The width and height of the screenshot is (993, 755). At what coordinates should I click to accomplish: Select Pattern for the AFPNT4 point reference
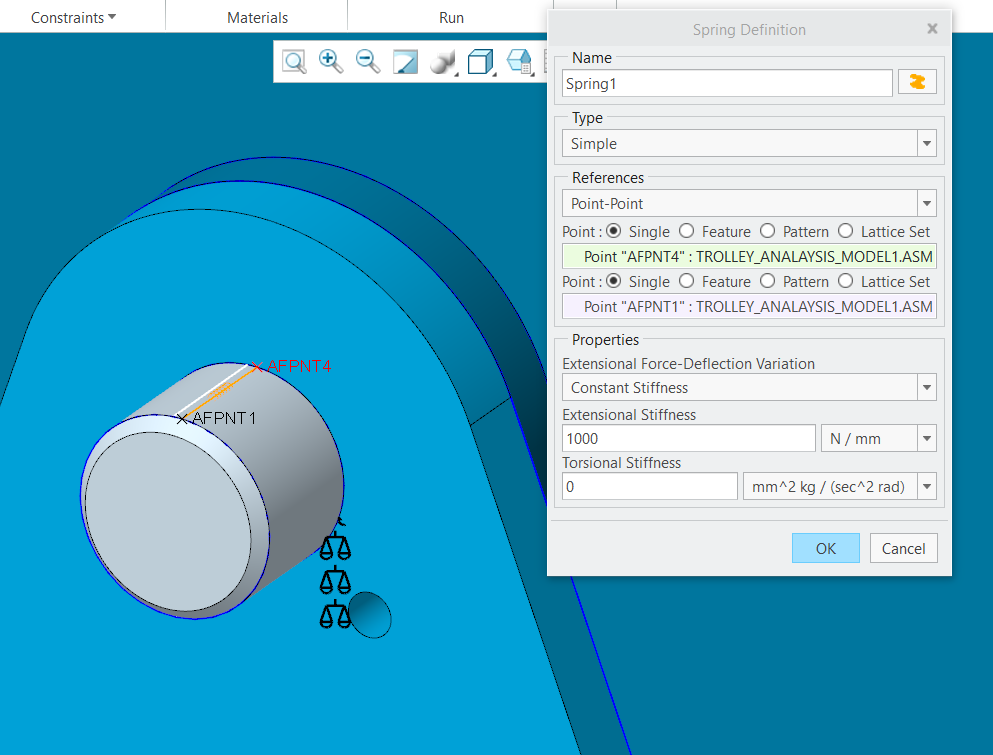click(x=767, y=231)
